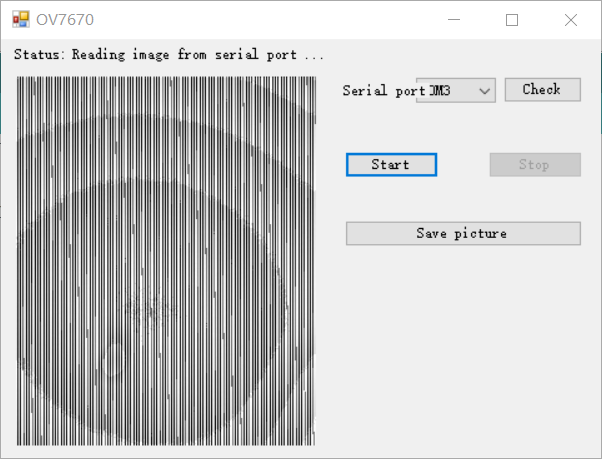
Task: Click blank space between Start and Stop
Action: point(463,165)
